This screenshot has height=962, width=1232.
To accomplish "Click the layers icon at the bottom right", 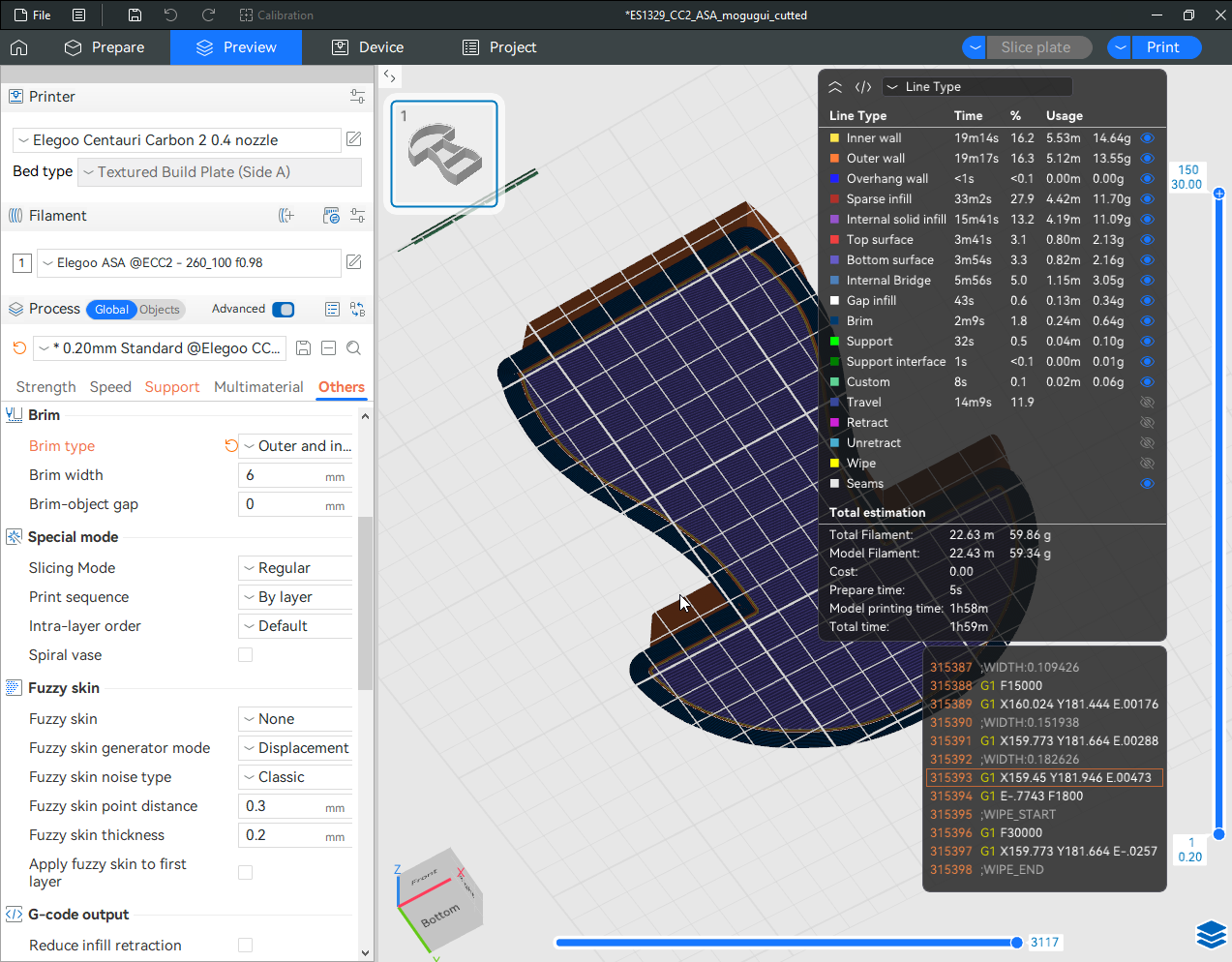I will point(1211,933).
